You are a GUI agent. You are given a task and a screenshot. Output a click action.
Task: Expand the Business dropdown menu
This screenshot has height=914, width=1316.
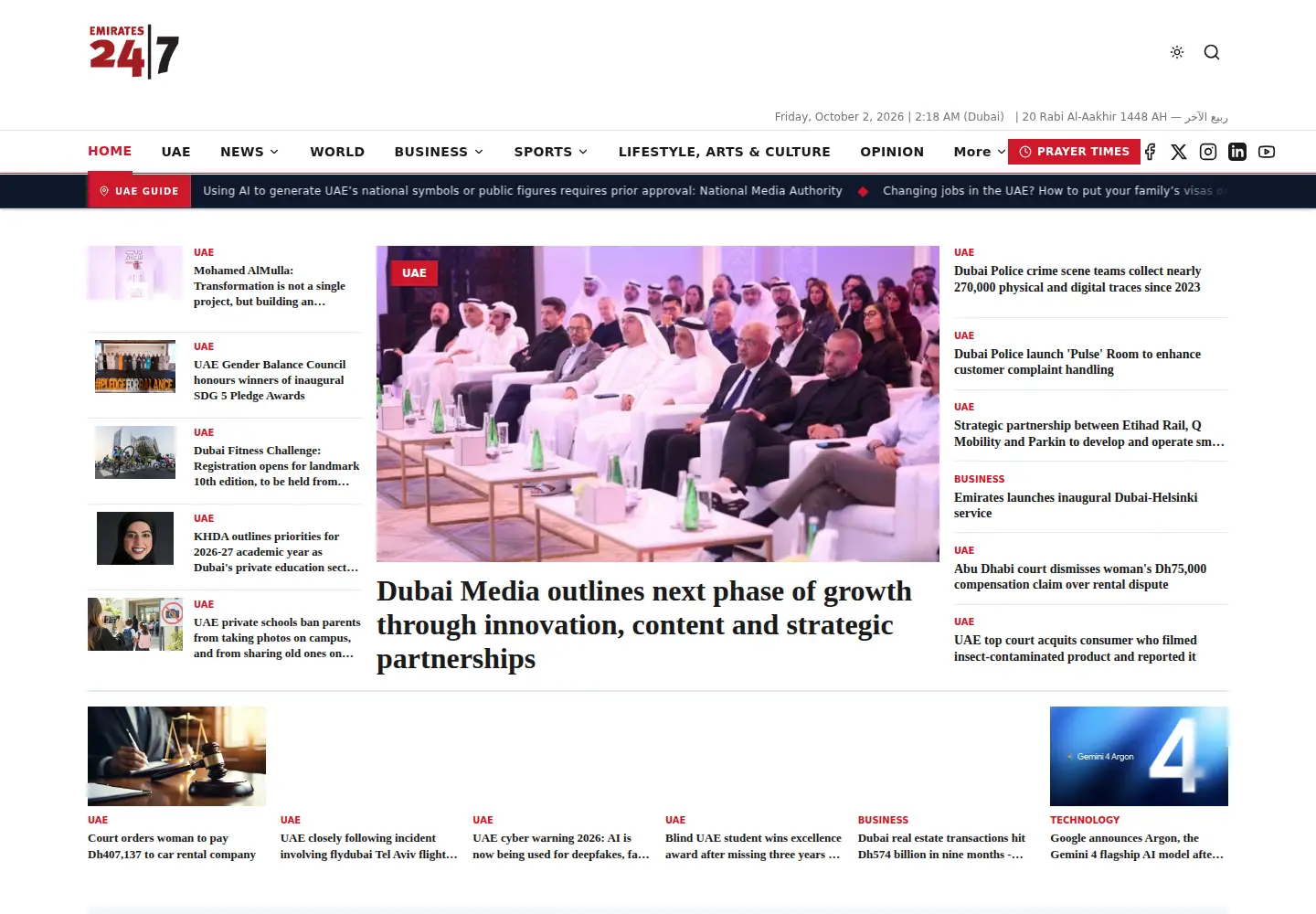click(x=440, y=152)
